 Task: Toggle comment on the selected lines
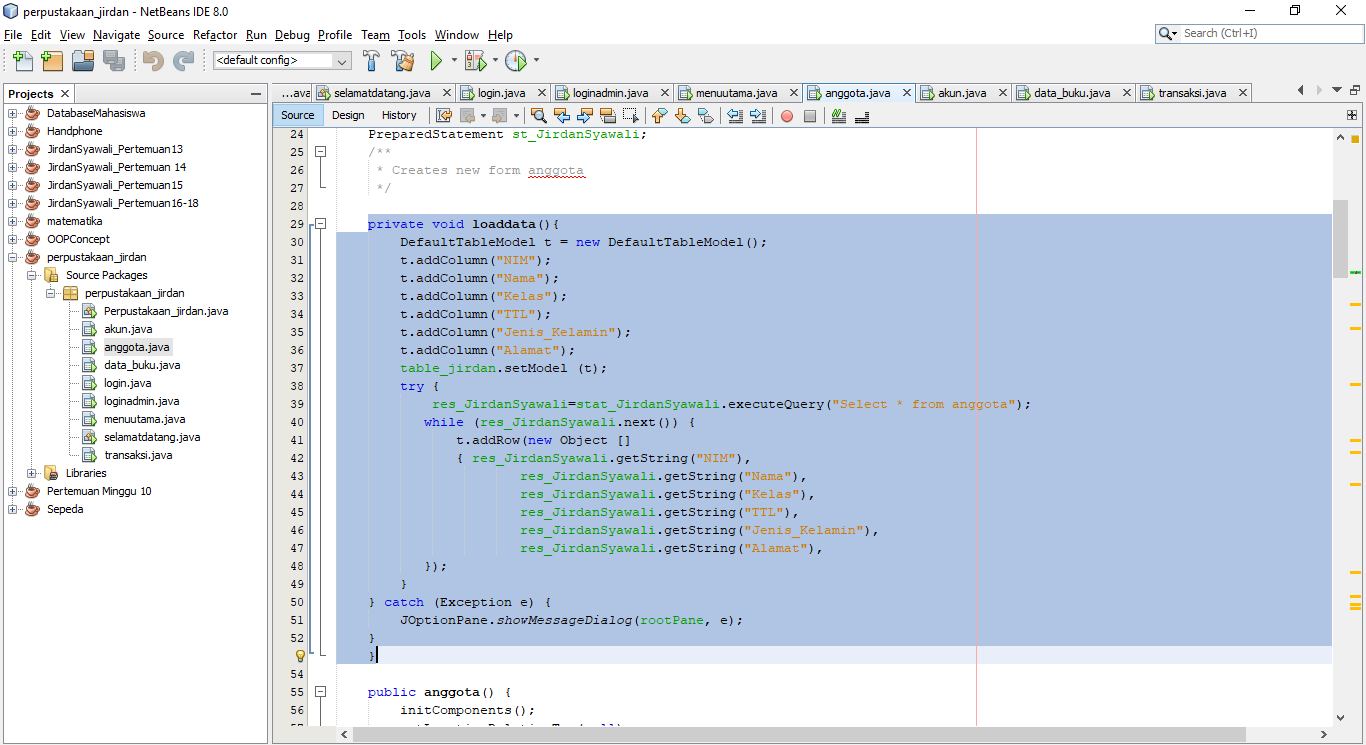pos(841,116)
